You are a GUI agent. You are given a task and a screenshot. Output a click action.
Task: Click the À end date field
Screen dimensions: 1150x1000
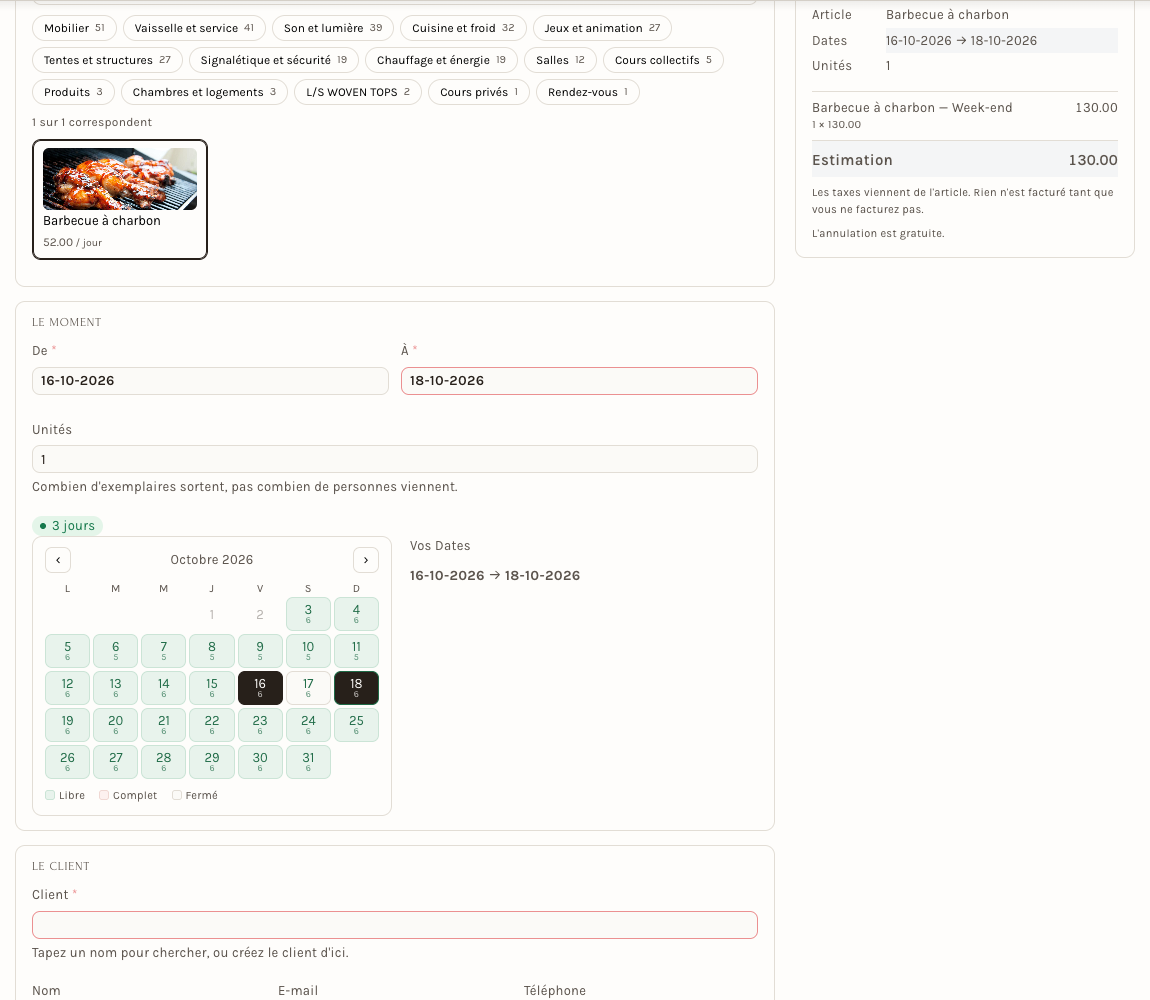pos(579,381)
